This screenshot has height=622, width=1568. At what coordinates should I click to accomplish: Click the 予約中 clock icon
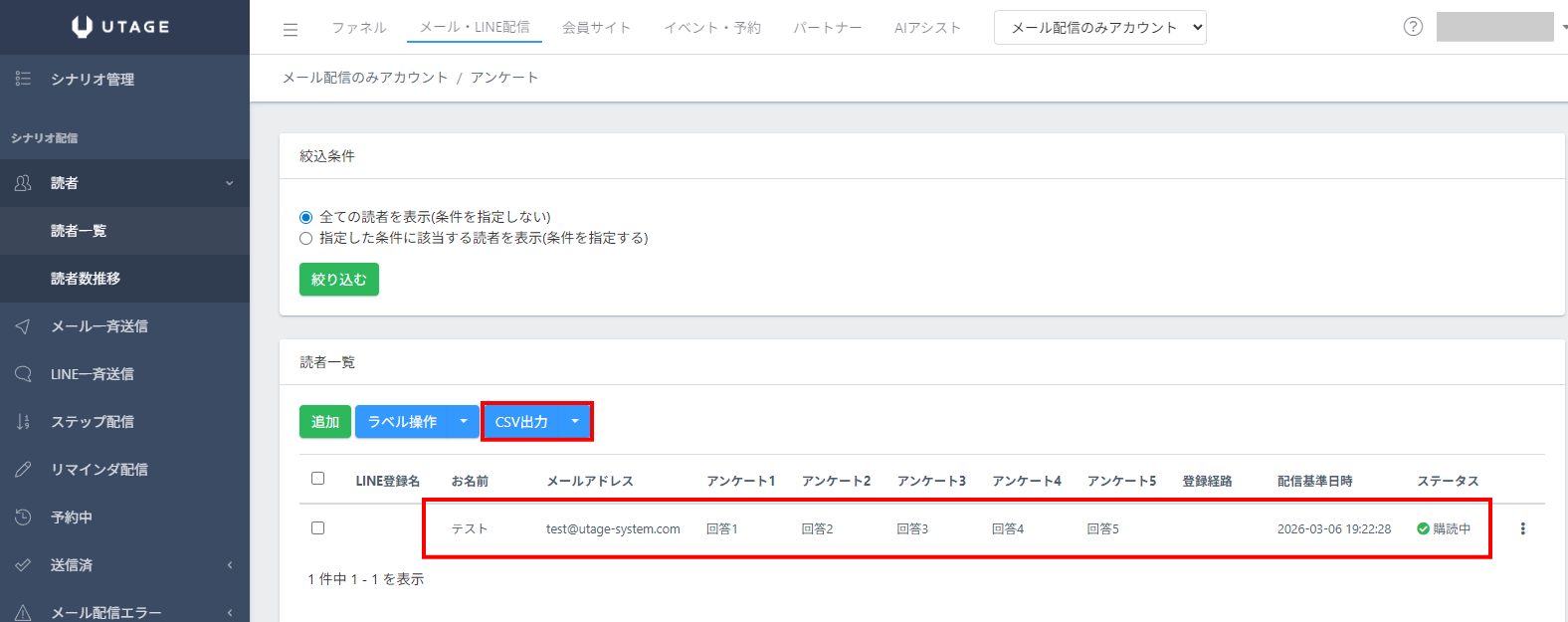click(23, 518)
